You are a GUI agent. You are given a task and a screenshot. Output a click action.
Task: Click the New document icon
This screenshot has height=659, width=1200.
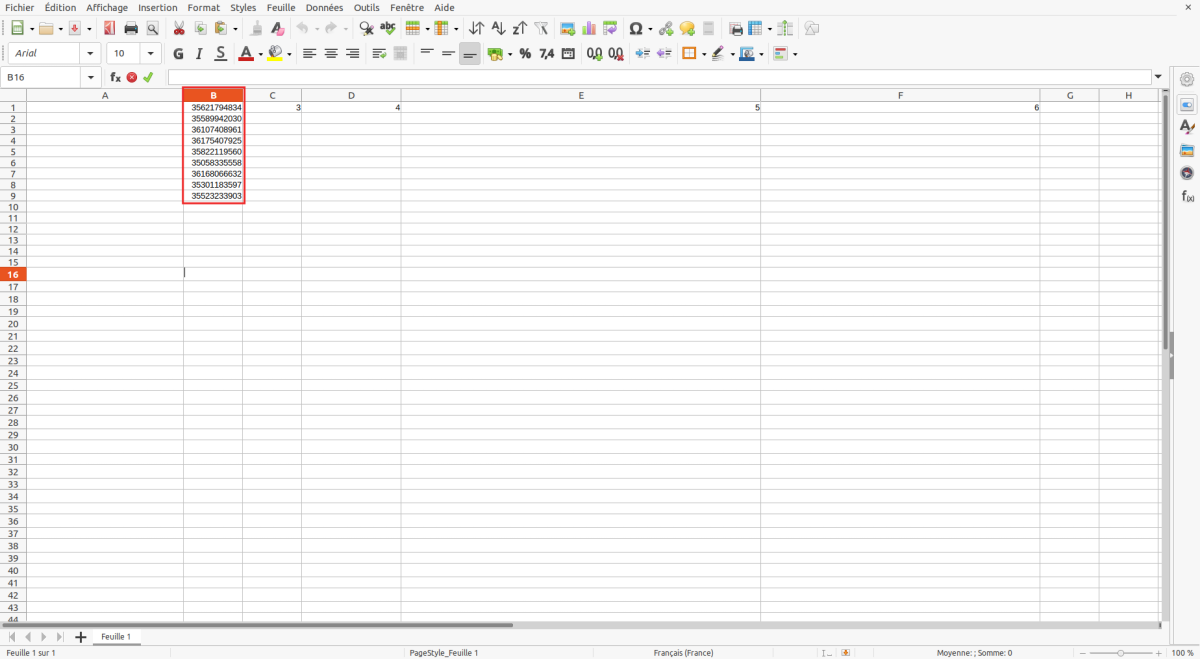[17, 29]
